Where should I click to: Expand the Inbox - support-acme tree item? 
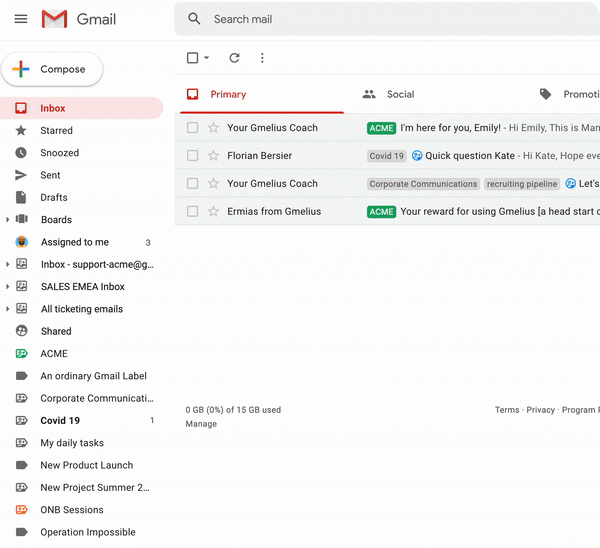tap(7, 264)
